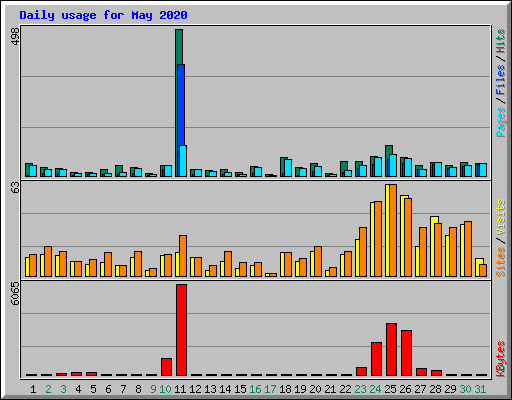The width and height of the screenshot is (512, 400).
Task: Click day label 13 on the axis
Action: click(x=210, y=389)
